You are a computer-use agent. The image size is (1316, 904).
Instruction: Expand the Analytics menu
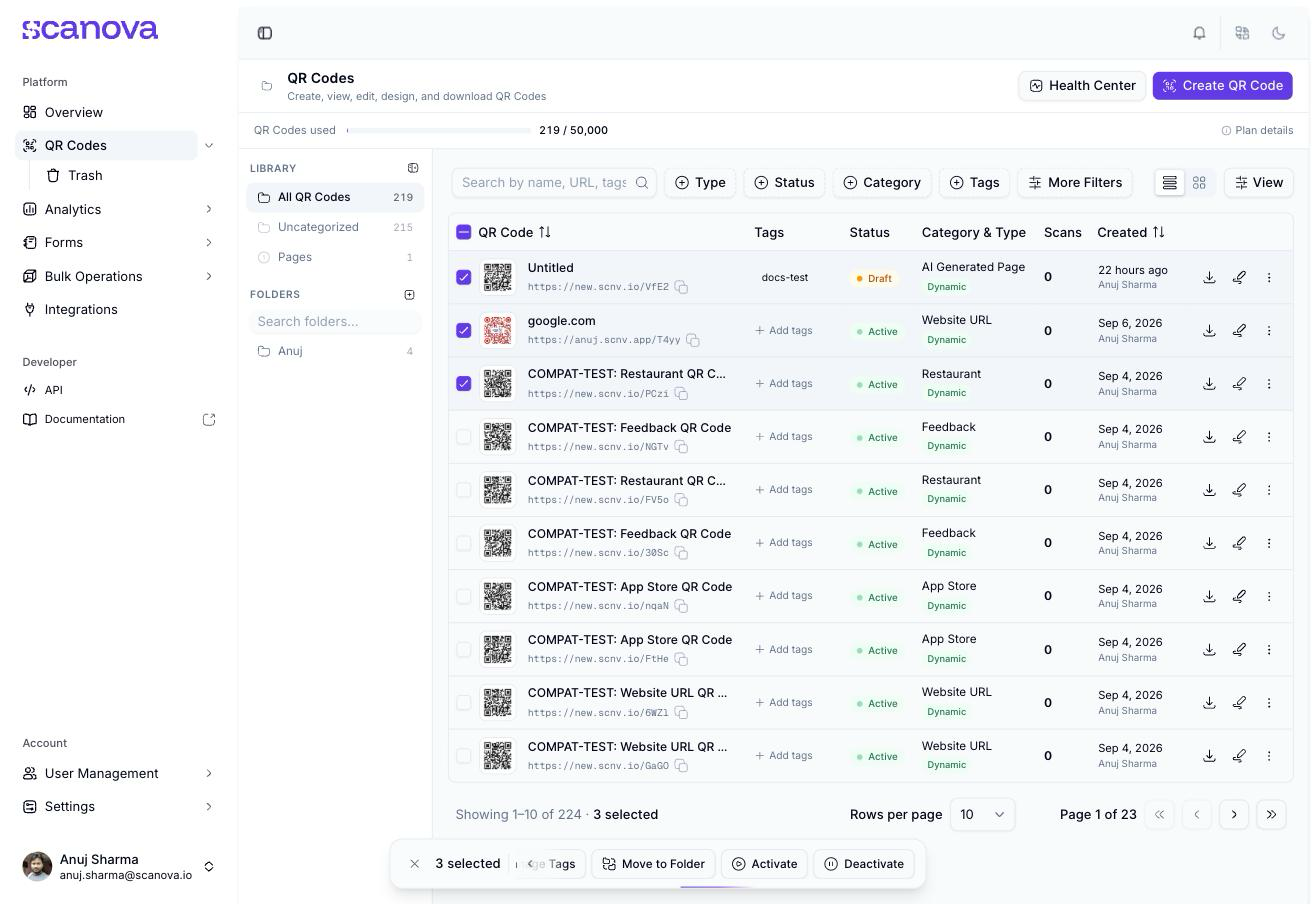pyautogui.click(x=209, y=209)
